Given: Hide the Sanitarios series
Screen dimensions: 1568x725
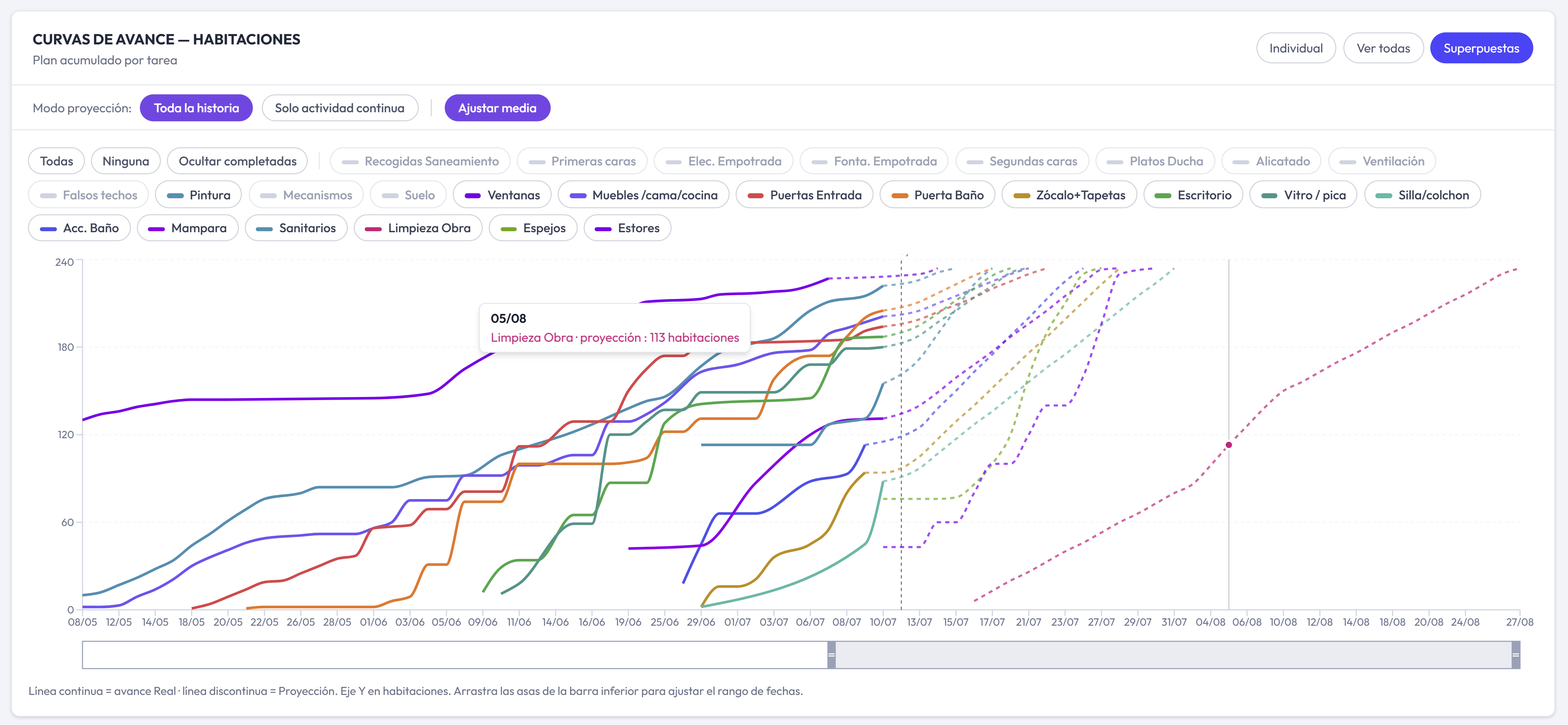Looking at the screenshot, I should 296,228.
